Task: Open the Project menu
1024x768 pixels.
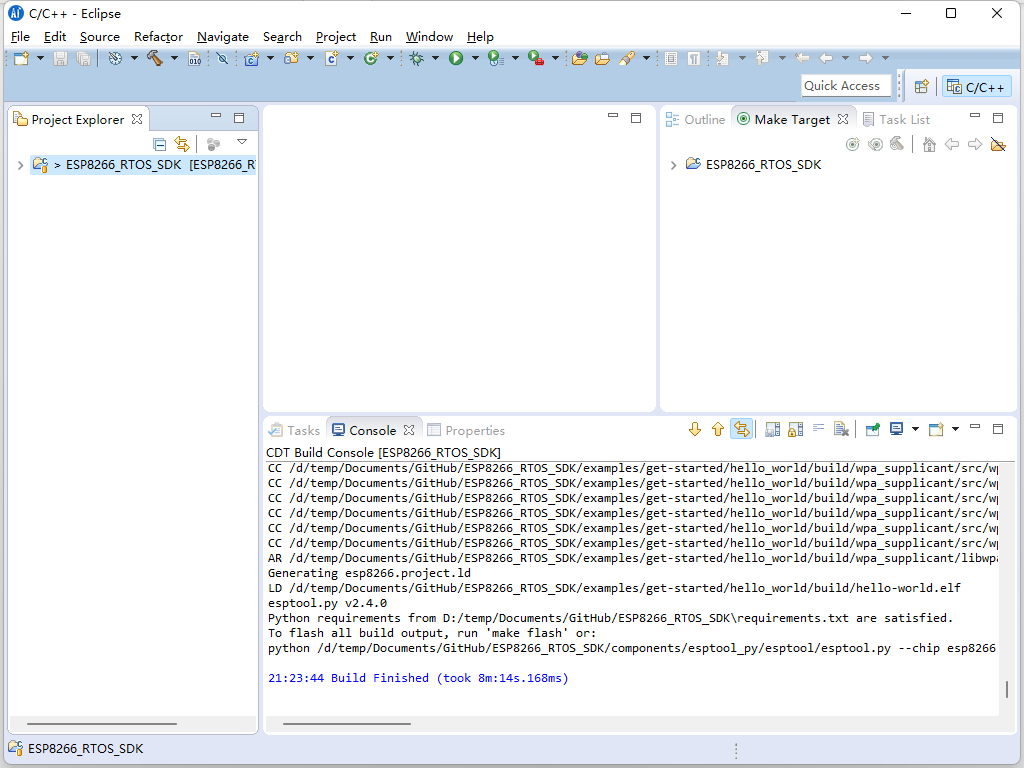Action: pos(335,36)
